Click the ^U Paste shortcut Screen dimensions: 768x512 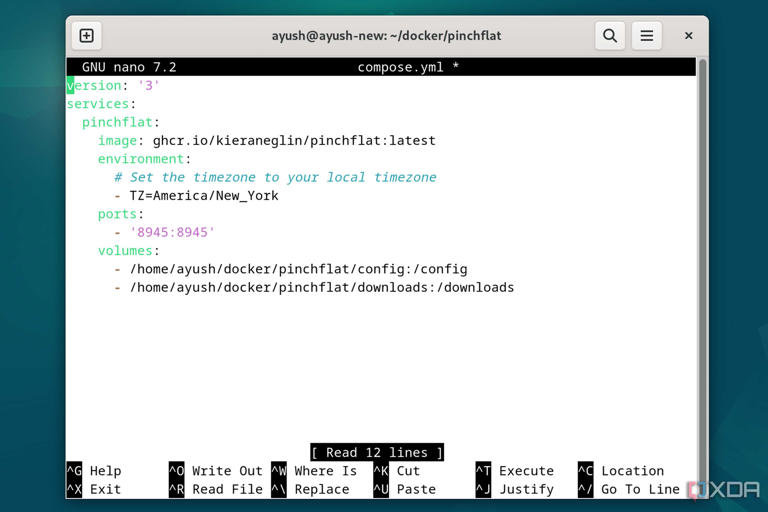coord(405,489)
